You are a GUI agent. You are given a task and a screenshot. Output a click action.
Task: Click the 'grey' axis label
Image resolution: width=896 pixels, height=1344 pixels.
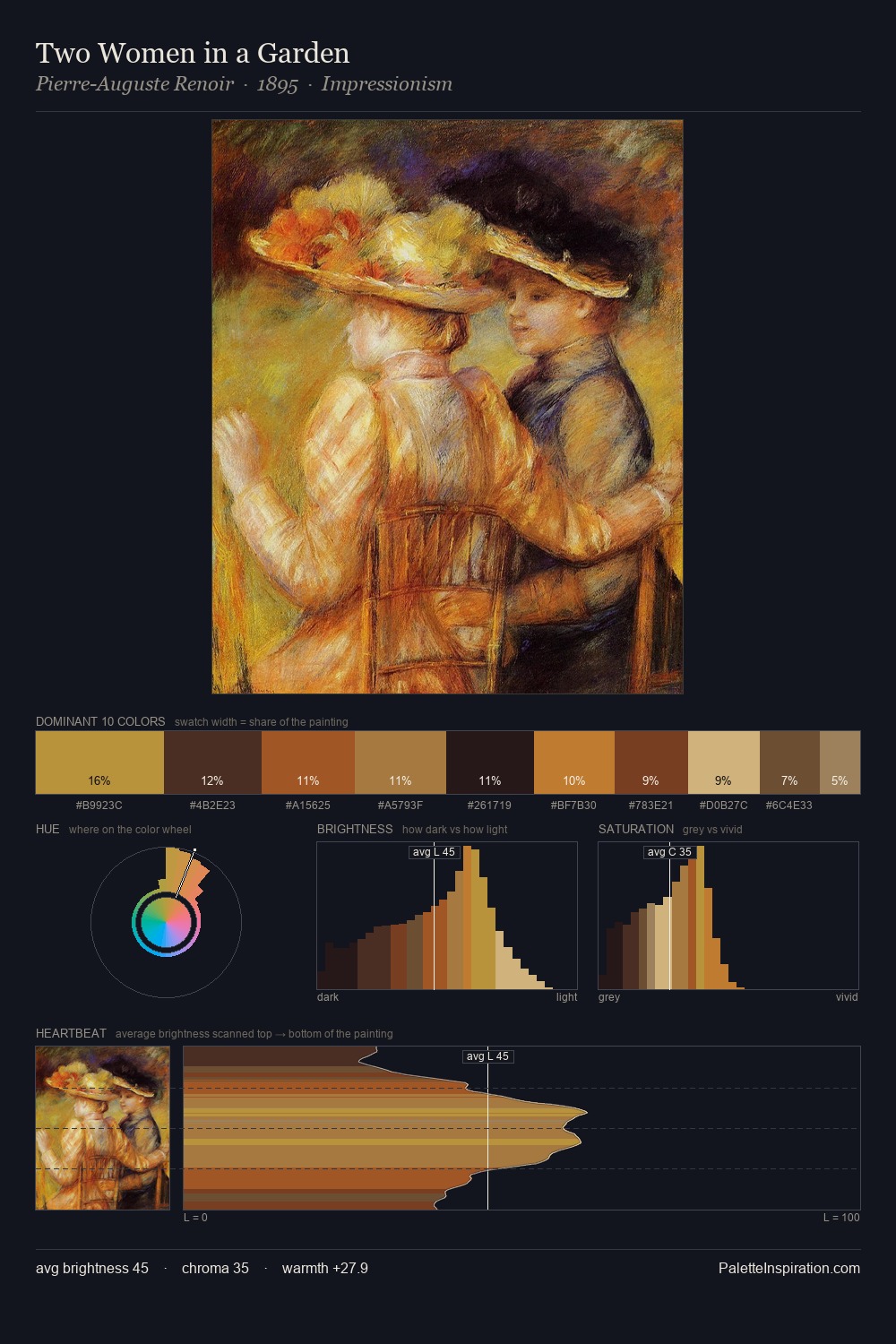pos(609,996)
